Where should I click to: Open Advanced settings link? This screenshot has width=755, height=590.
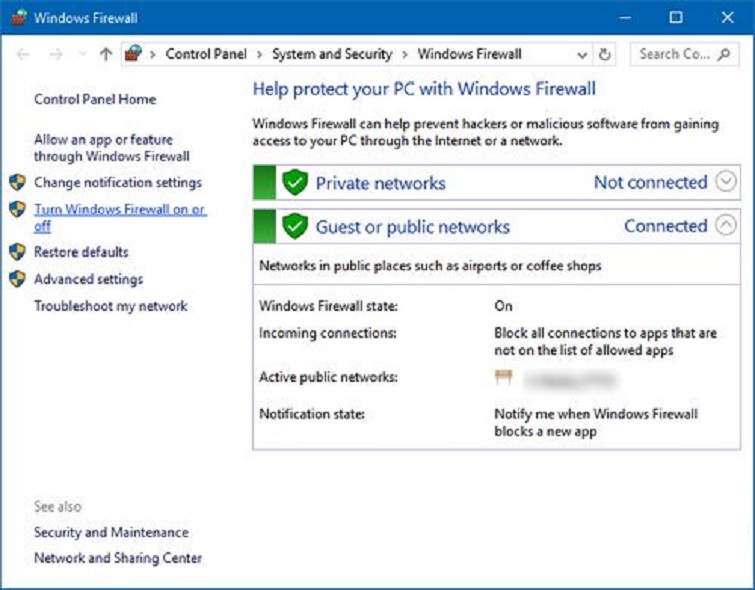point(88,279)
